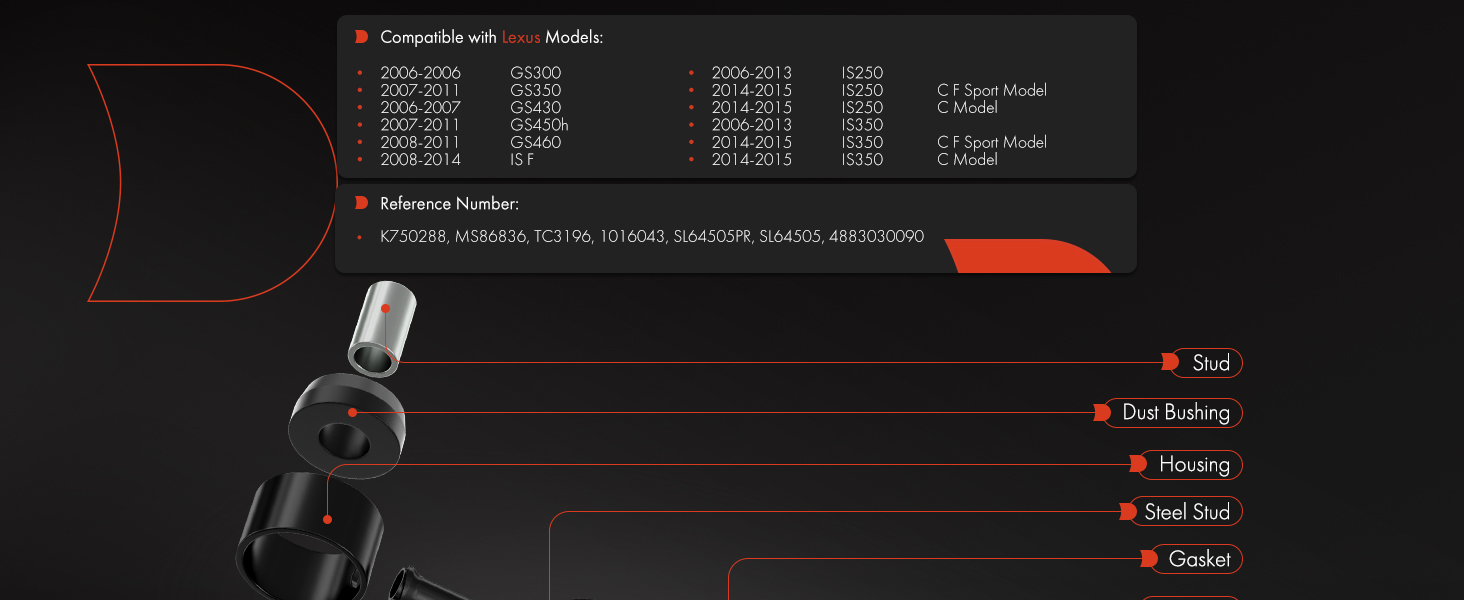Image resolution: width=1464 pixels, height=600 pixels.
Task: Click the GS350 model text
Action: tap(535, 90)
